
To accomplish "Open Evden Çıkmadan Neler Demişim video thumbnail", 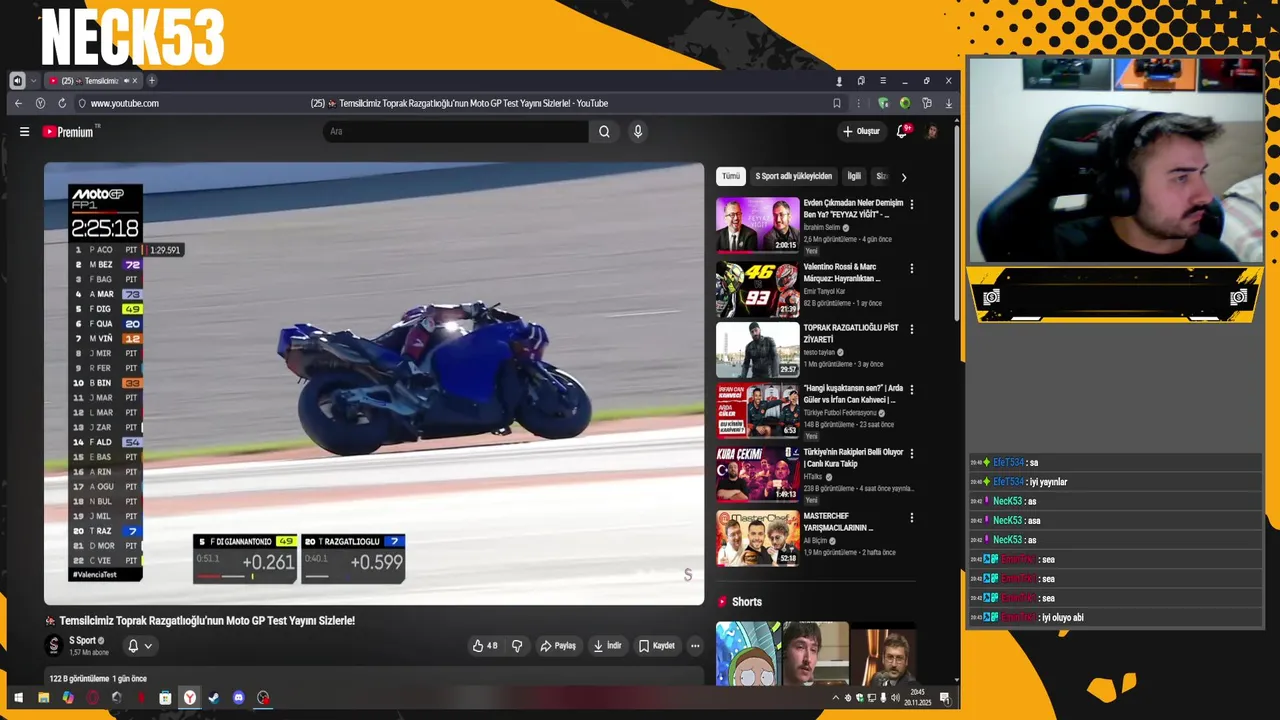I will pos(757,224).
